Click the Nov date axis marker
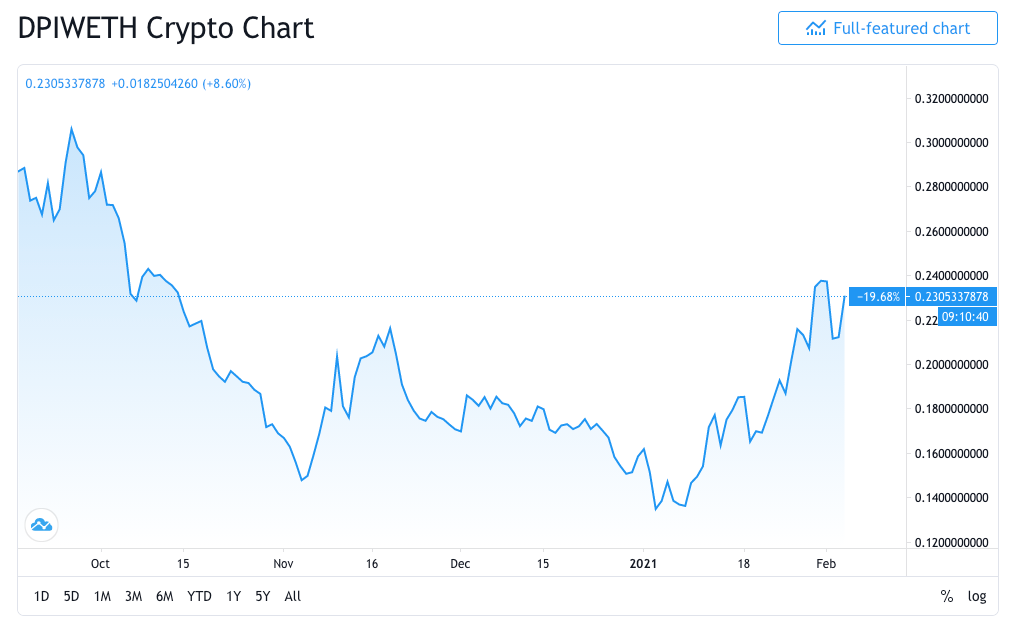This screenshot has width=1015, height=628. coord(282,564)
